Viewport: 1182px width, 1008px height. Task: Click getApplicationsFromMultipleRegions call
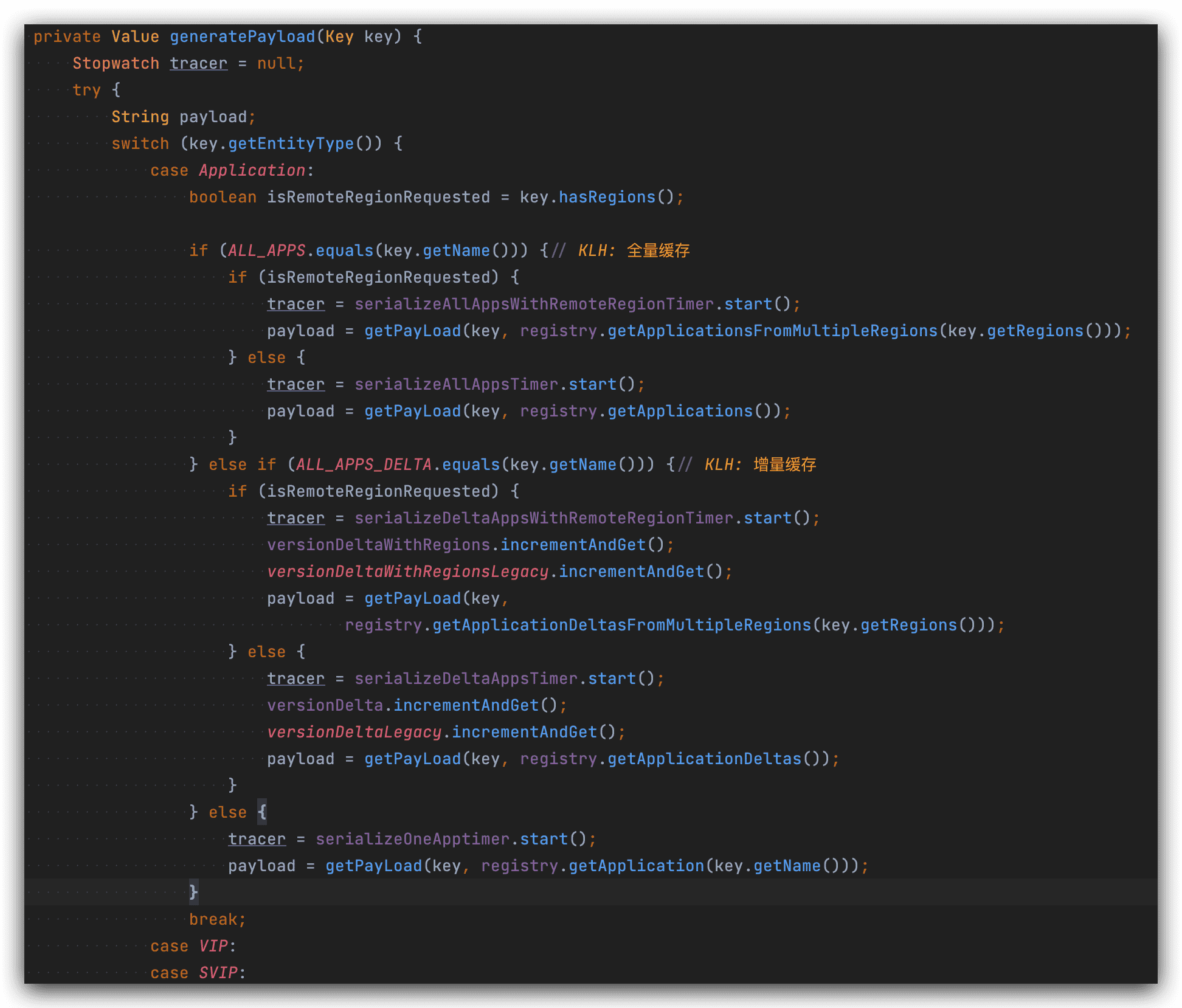[773, 331]
